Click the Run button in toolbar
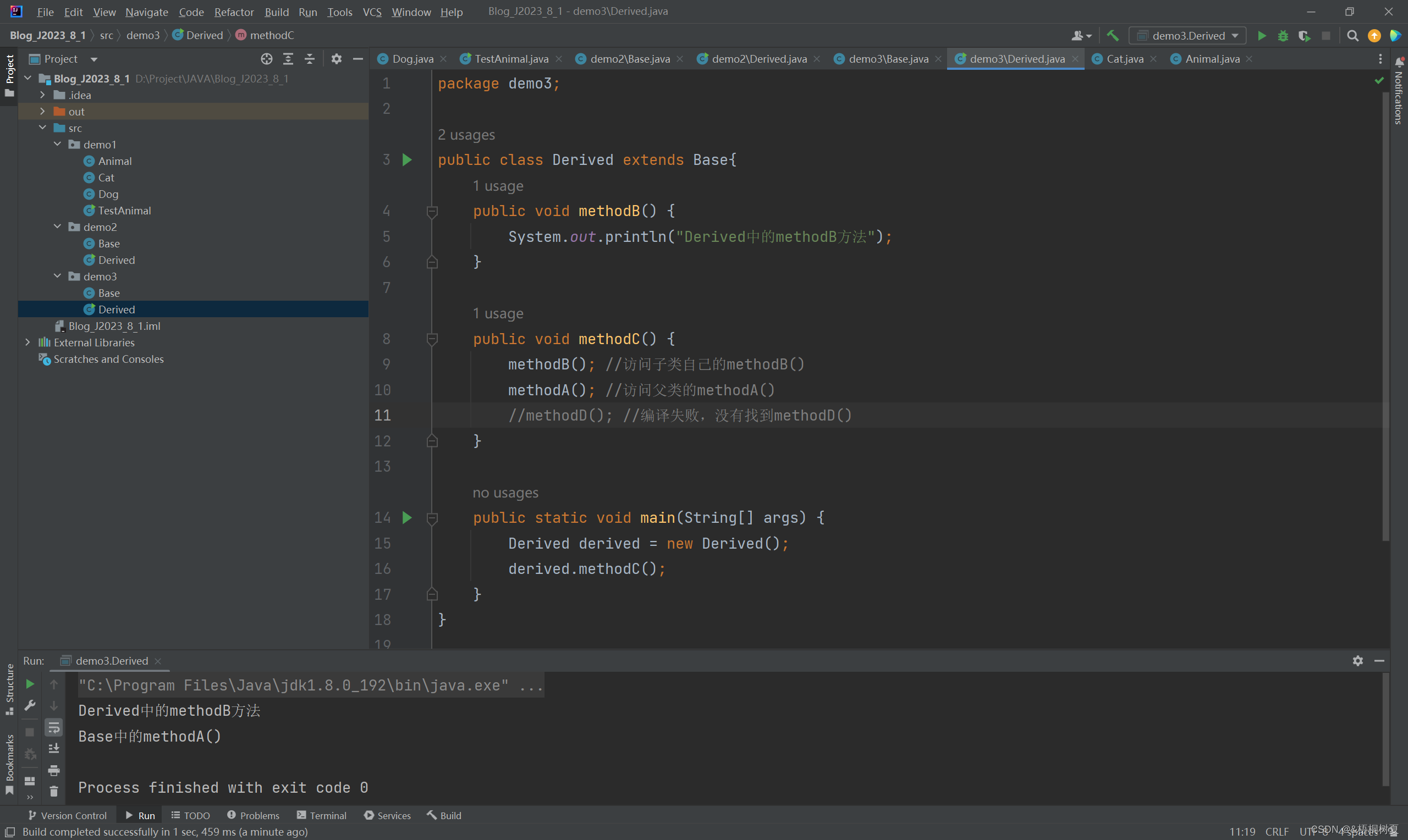 [1262, 35]
